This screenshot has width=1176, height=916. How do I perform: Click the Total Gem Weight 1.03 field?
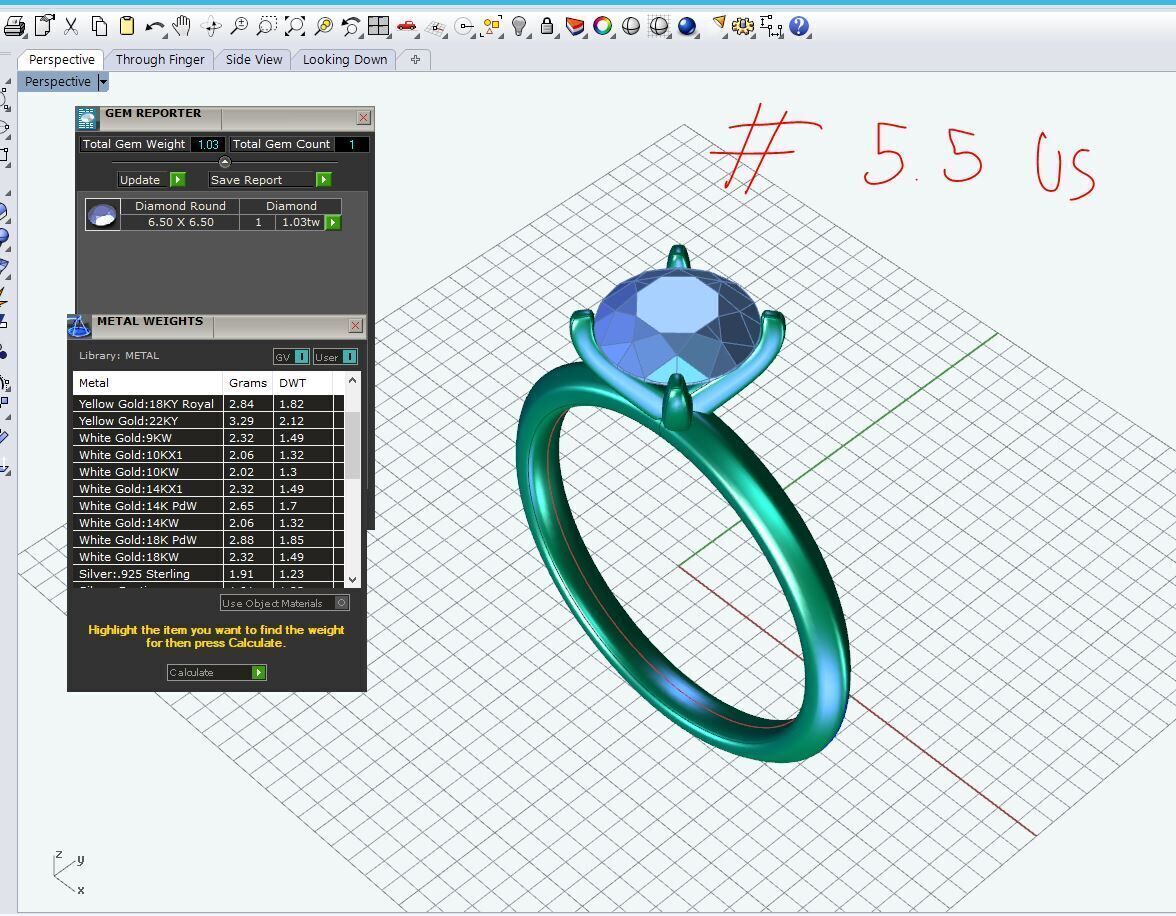click(208, 145)
